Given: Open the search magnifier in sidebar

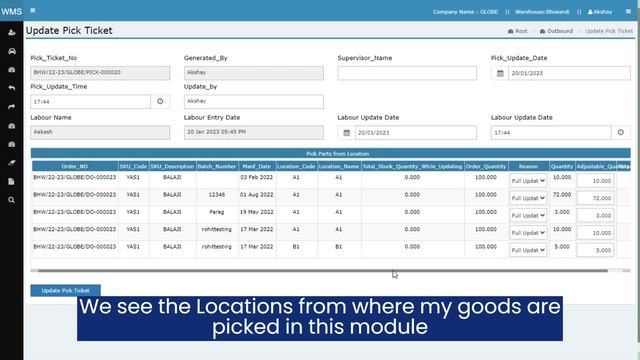Looking at the screenshot, I should (11, 200).
